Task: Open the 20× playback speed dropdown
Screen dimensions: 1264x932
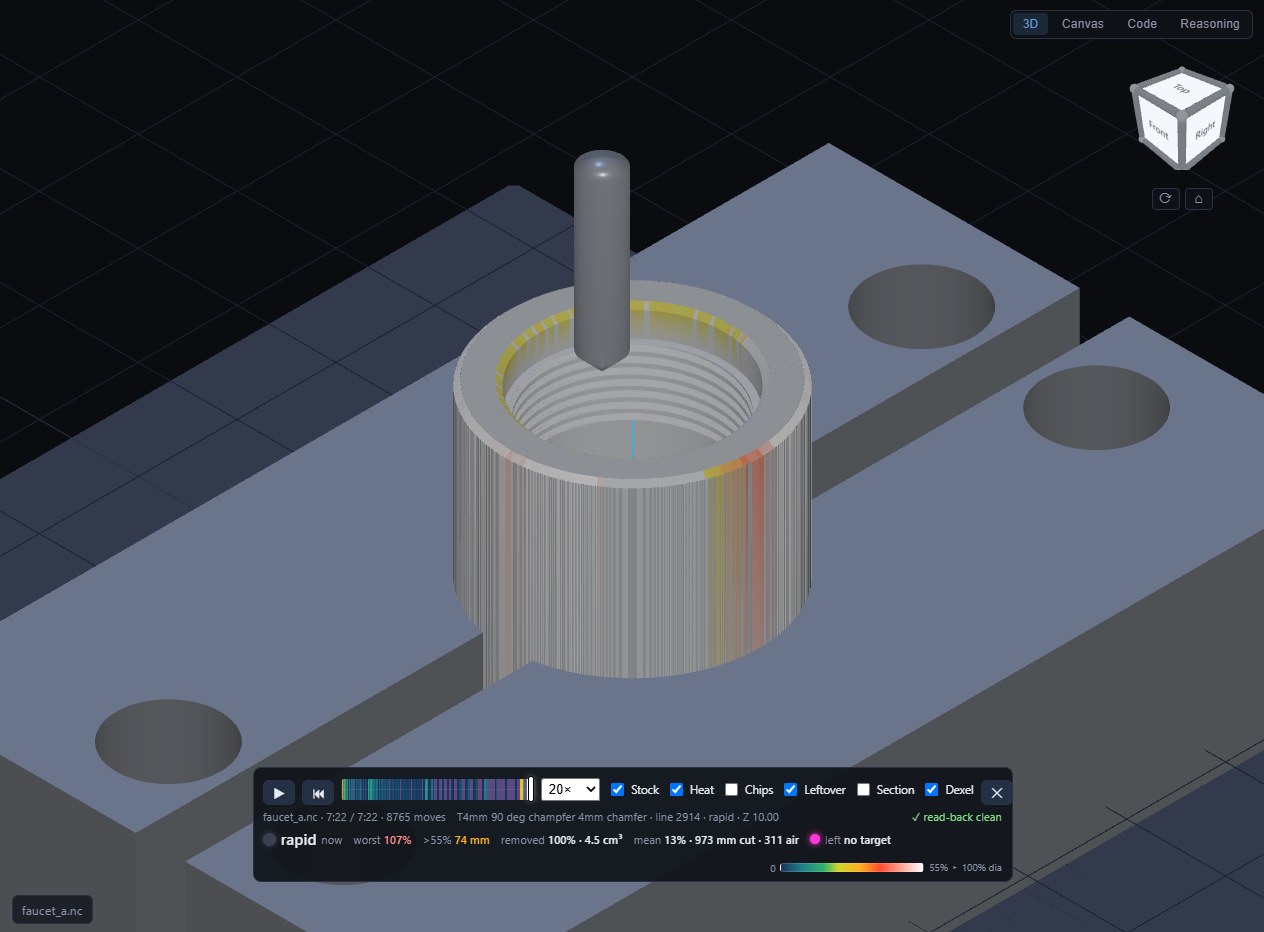Action: click(570, 790)
